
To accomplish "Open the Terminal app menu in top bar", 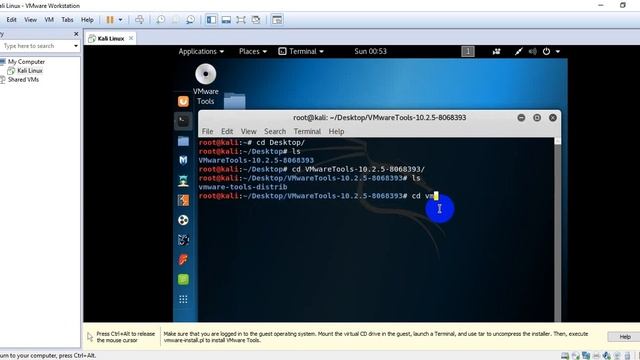I will click(x=301, y=51).
